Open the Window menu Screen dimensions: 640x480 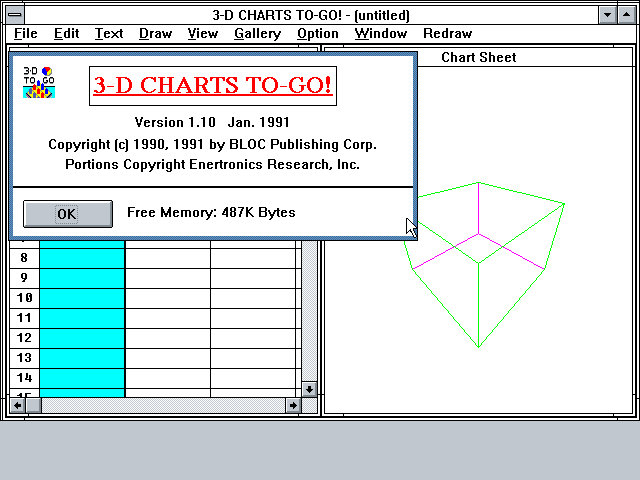pyautogui.click(x=381, y=33)
